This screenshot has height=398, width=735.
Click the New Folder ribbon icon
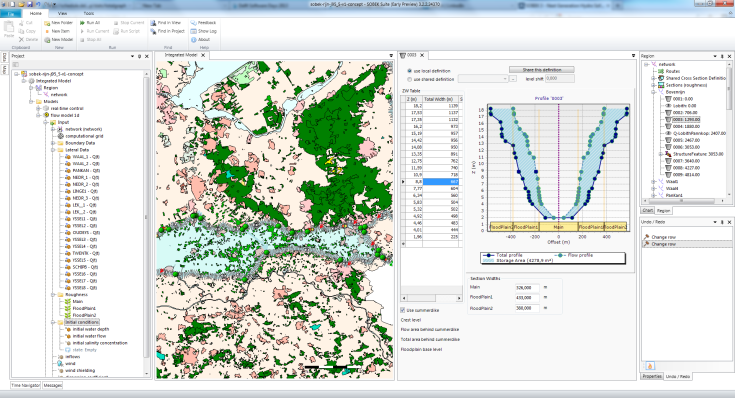(x=47, y=23)
